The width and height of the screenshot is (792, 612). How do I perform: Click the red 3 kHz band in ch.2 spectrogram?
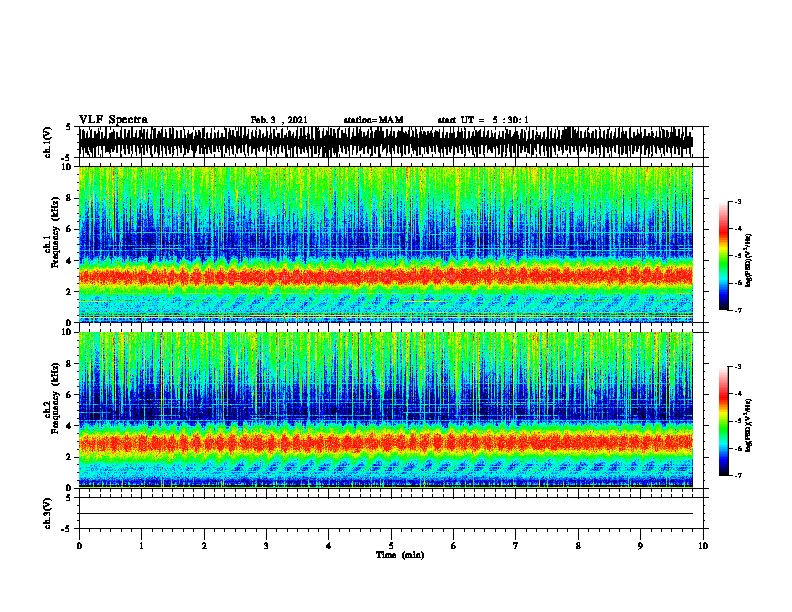click(x=386, y=443)
